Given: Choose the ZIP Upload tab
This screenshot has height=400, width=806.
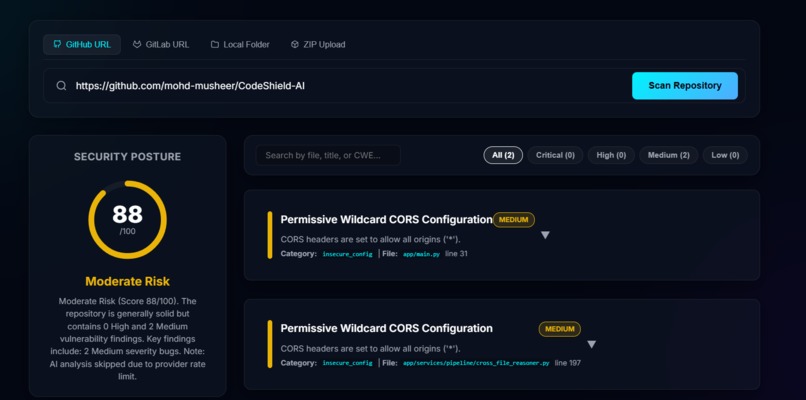Looking at the screenshot, I should click(318, 45).
